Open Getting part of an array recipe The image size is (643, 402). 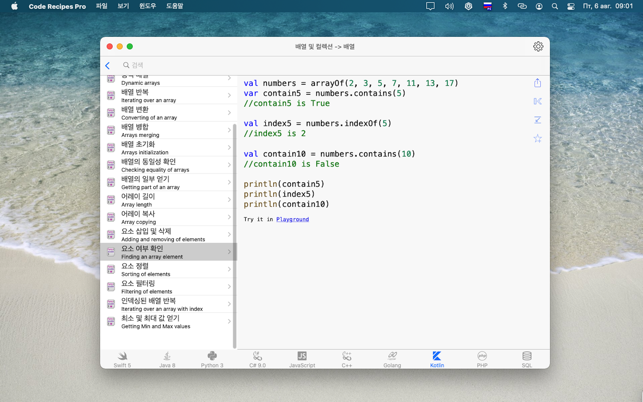tap(168, 183)
